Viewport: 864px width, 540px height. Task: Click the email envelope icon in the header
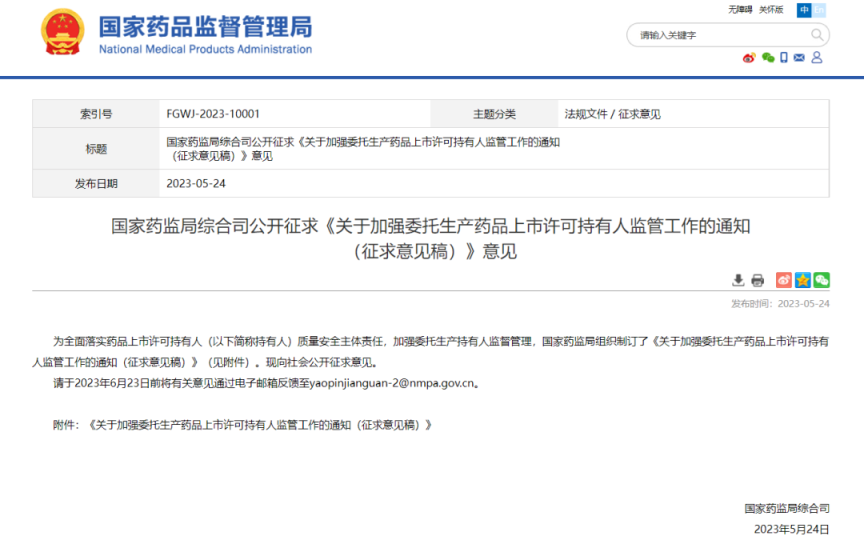799,58
